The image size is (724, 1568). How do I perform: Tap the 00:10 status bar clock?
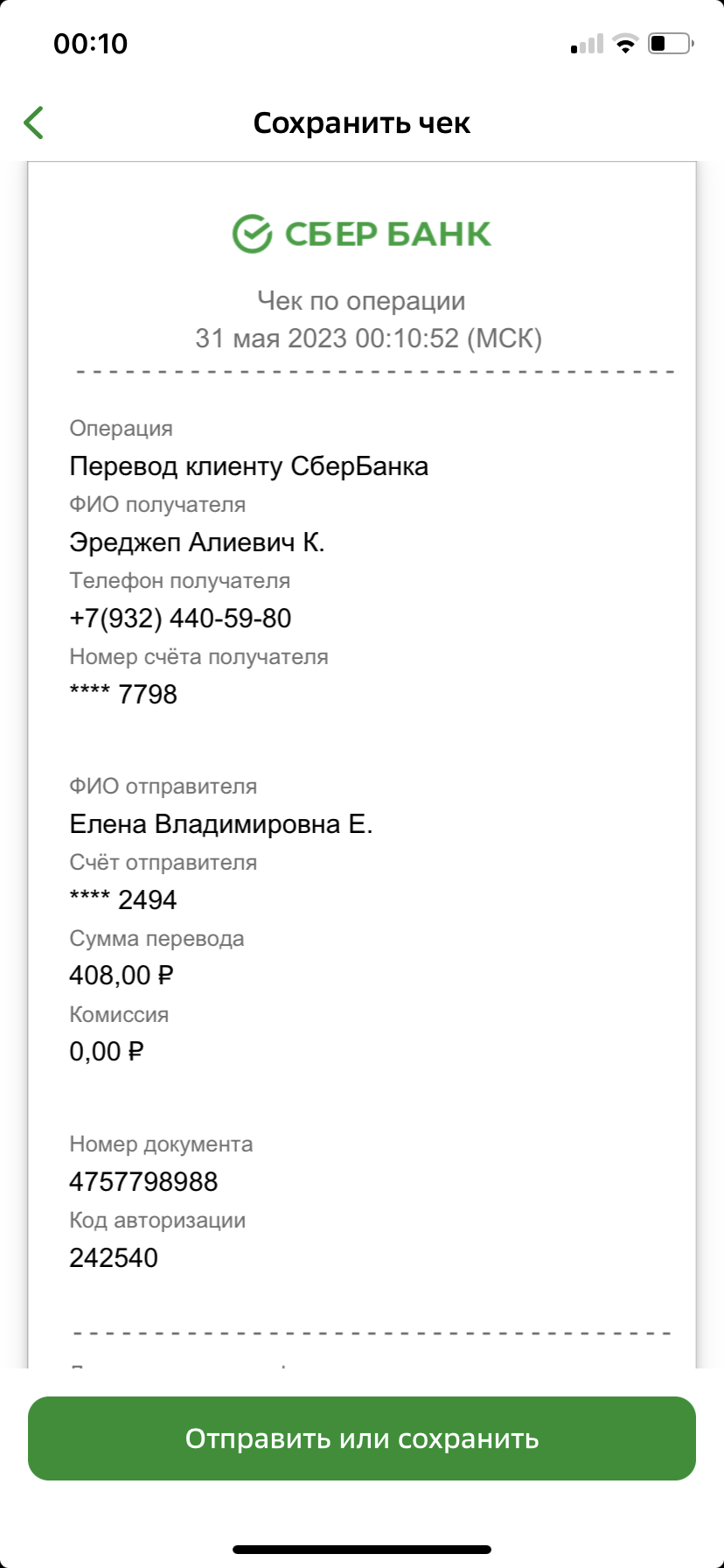tap(91, 44)
